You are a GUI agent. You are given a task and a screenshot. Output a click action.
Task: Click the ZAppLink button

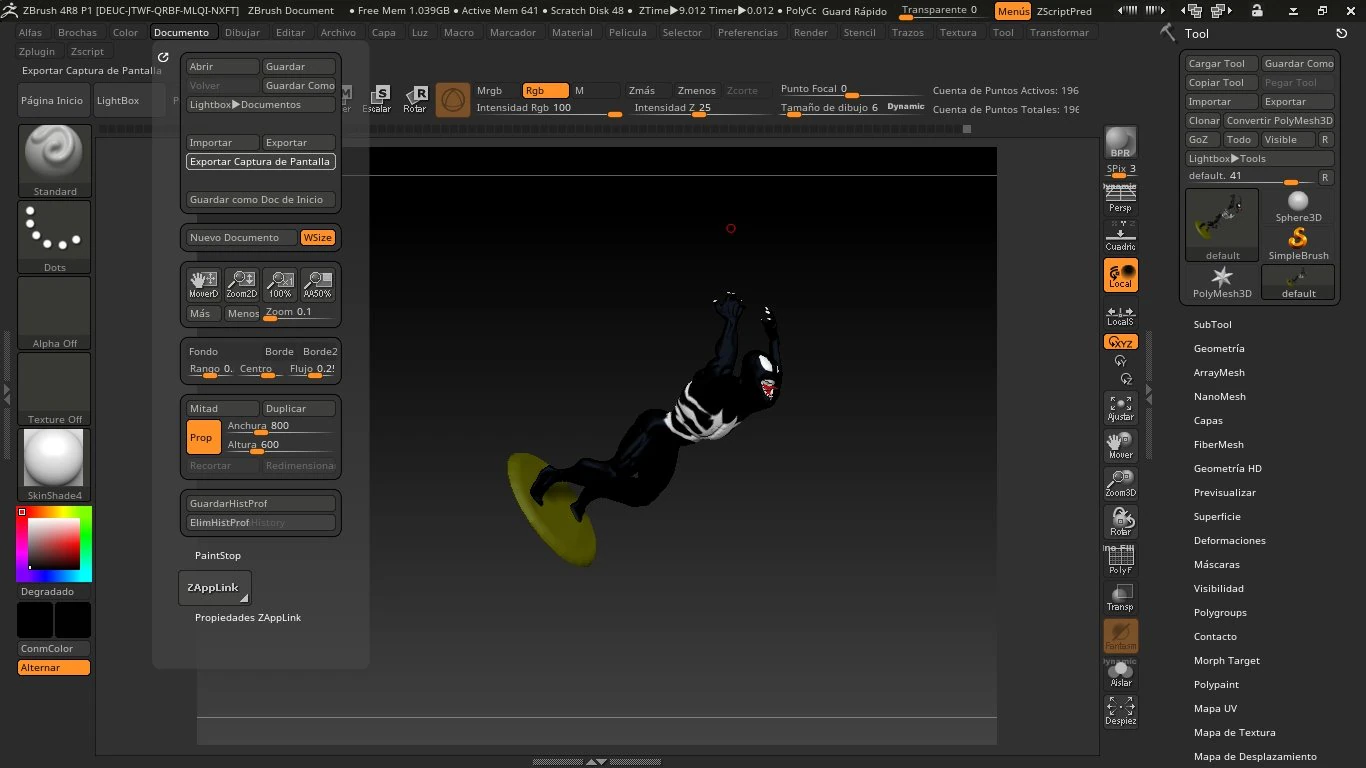tap(214, 588)
